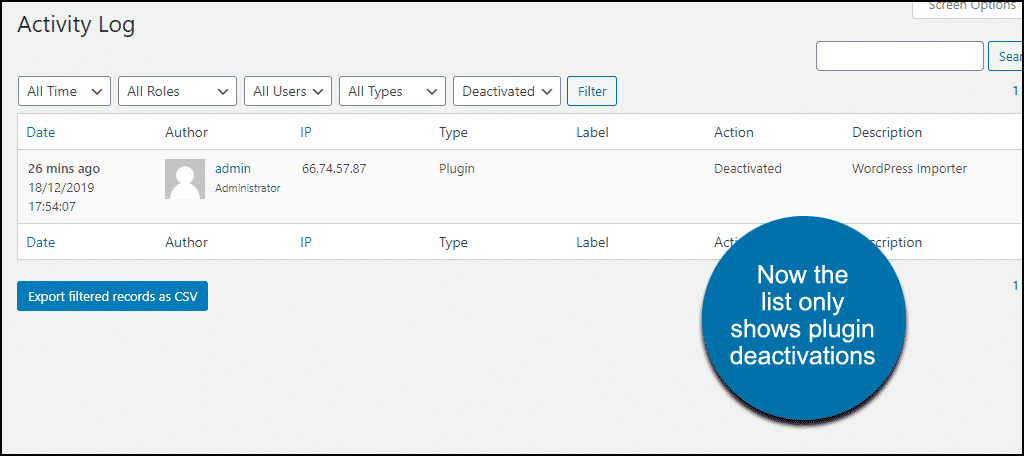Image resolution: width=1024 pixels, height=456 pixels.
Task: Open the All Roles filter dropdown
Action: click(x=178, y=91)
